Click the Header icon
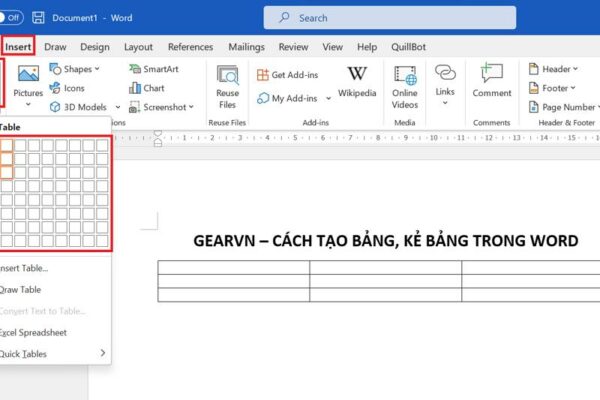The image size is (600, 400). tap(533, 69)
